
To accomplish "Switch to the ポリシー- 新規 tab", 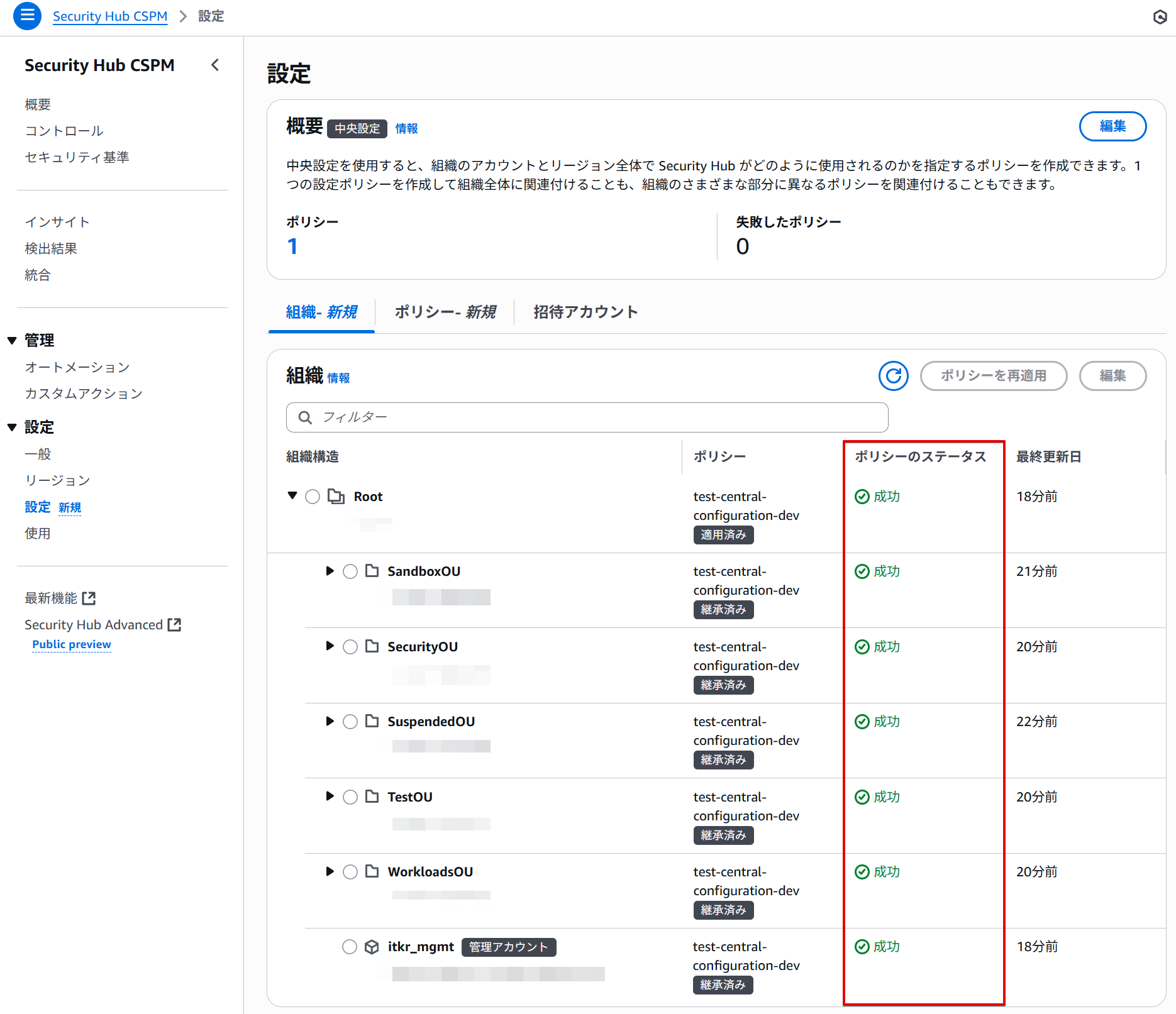I will coord(445,312).
